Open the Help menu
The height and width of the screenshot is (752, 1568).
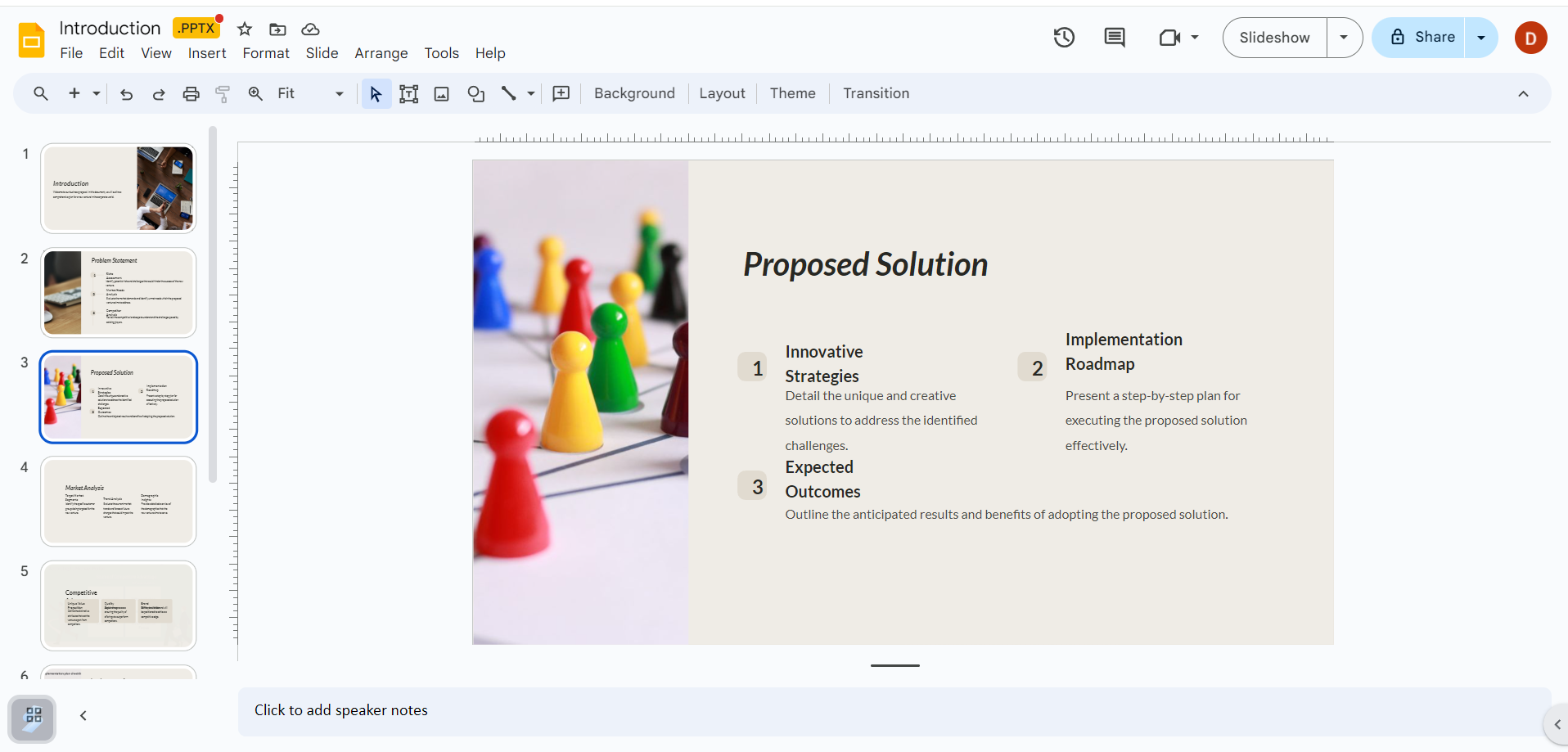pos(490,53)
